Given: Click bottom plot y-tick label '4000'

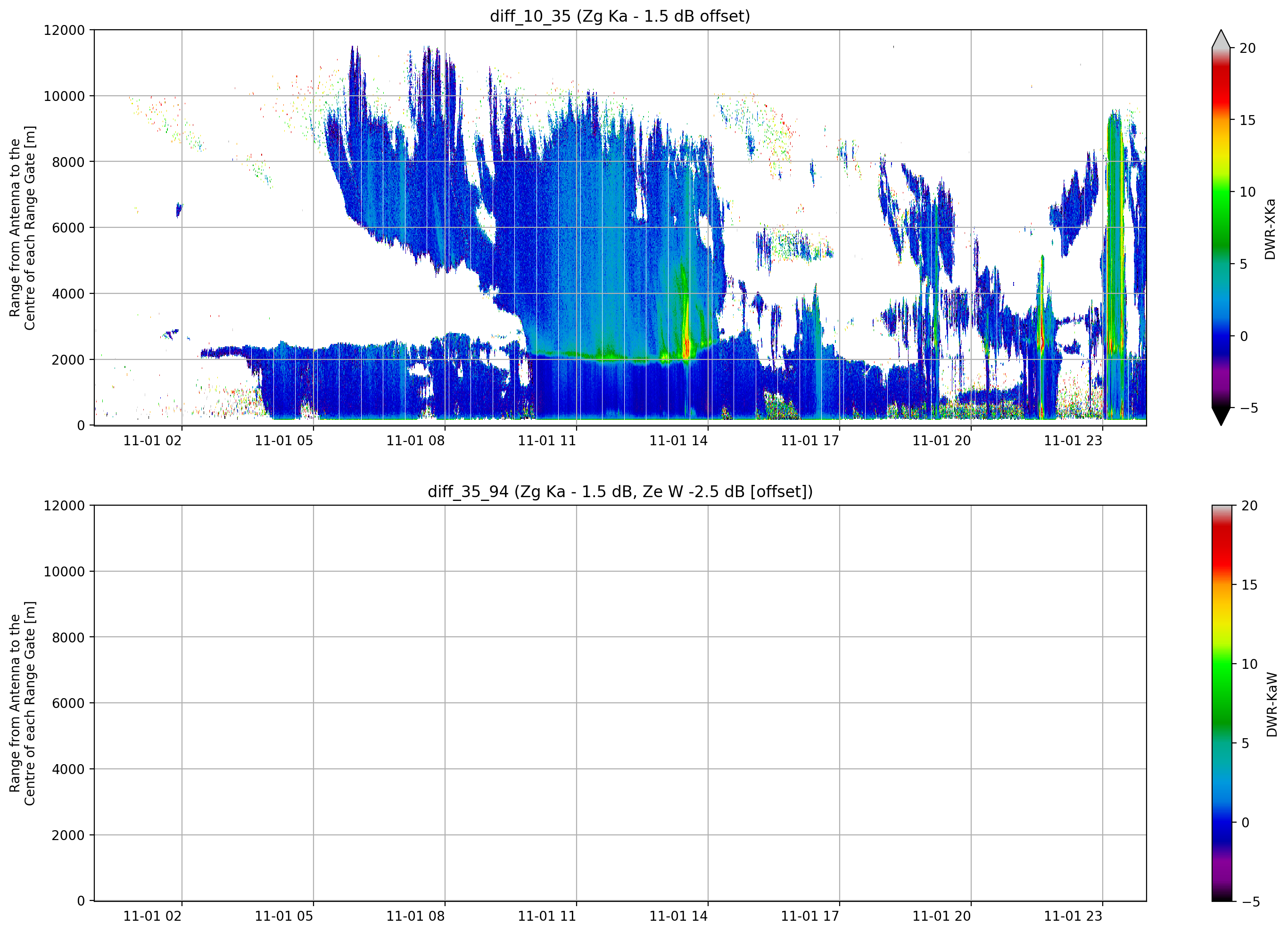Looking at the screenshot, I should (x=68, y=769).
